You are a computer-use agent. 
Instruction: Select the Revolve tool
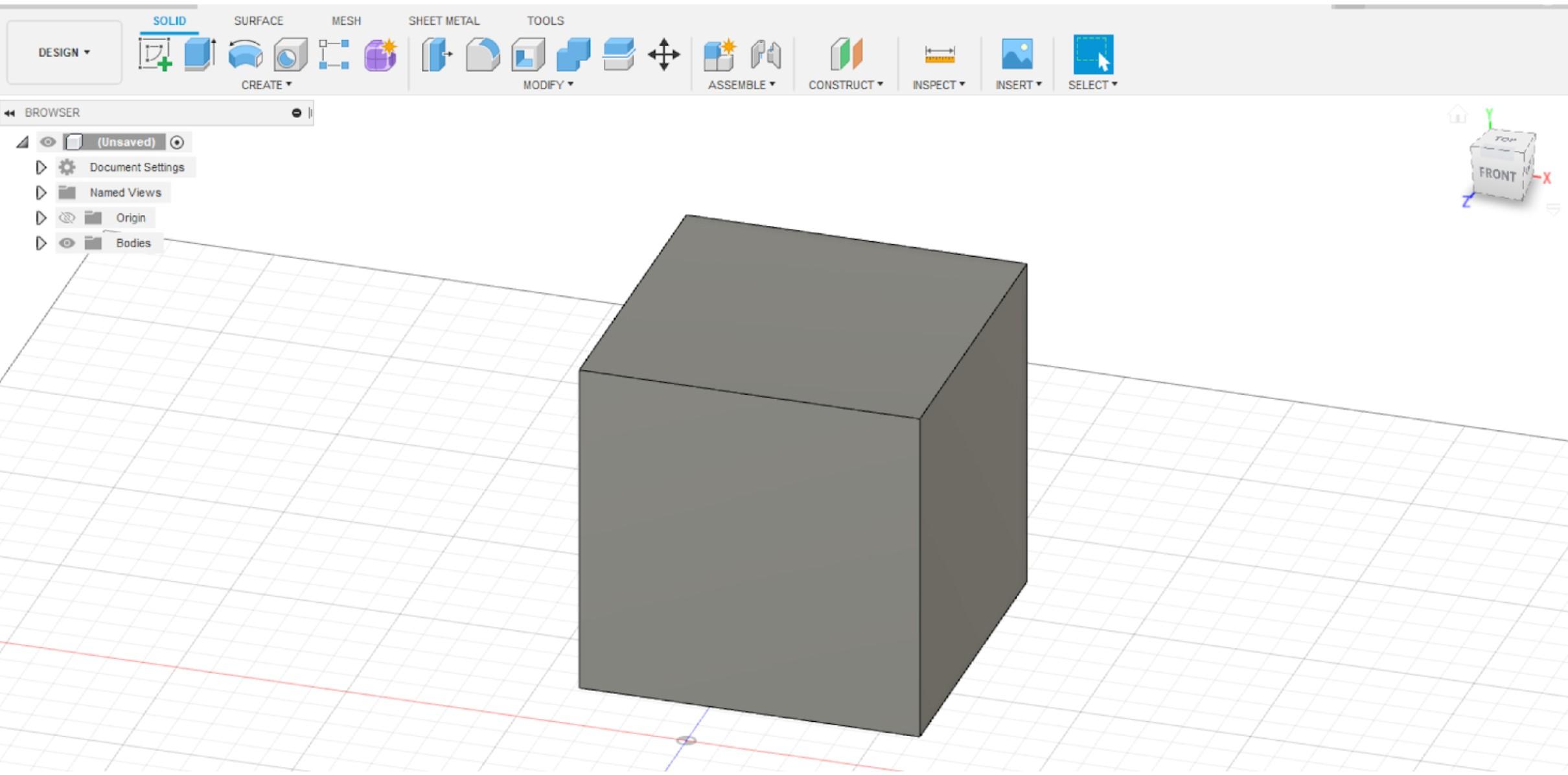click(x=246, y=55)
